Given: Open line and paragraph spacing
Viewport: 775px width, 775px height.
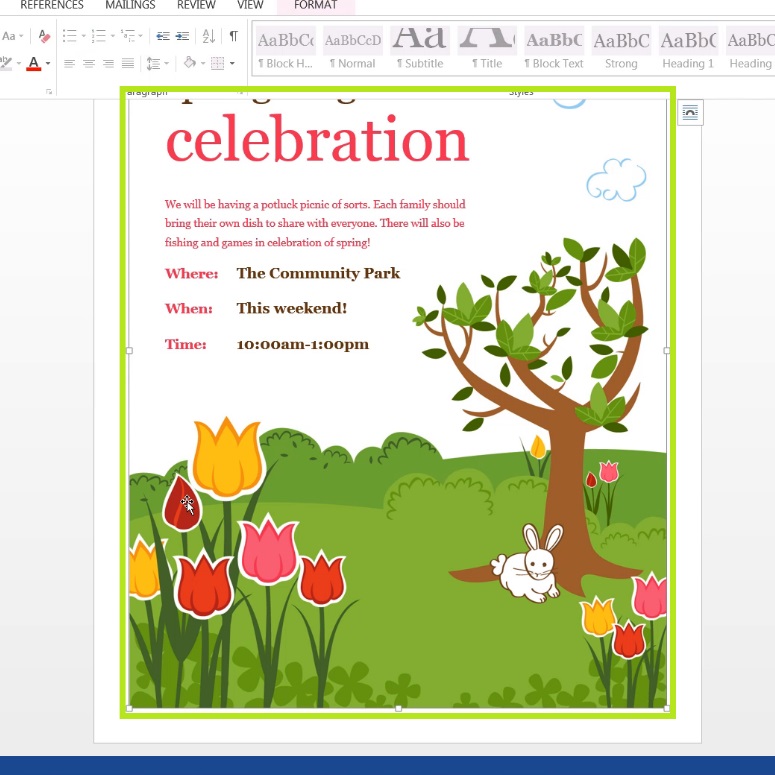Looking at the screenshot, I should (x=154, y=63).
